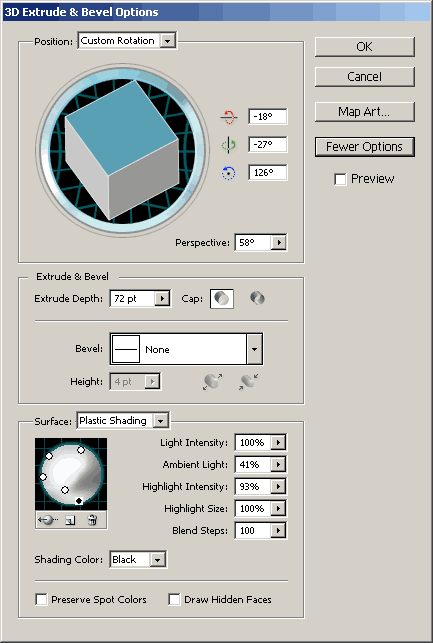Click the Bevel Extent In icon
433x643 pixels.
coord(248,381)
